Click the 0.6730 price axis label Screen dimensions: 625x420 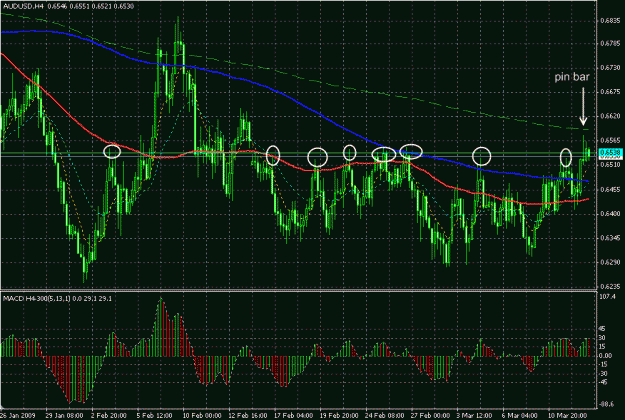(x=610, y=68)
